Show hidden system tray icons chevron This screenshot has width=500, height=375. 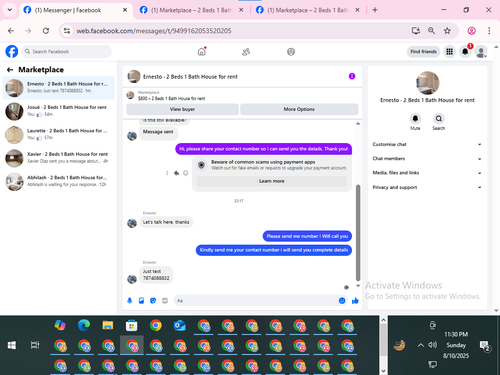(421, 345)
